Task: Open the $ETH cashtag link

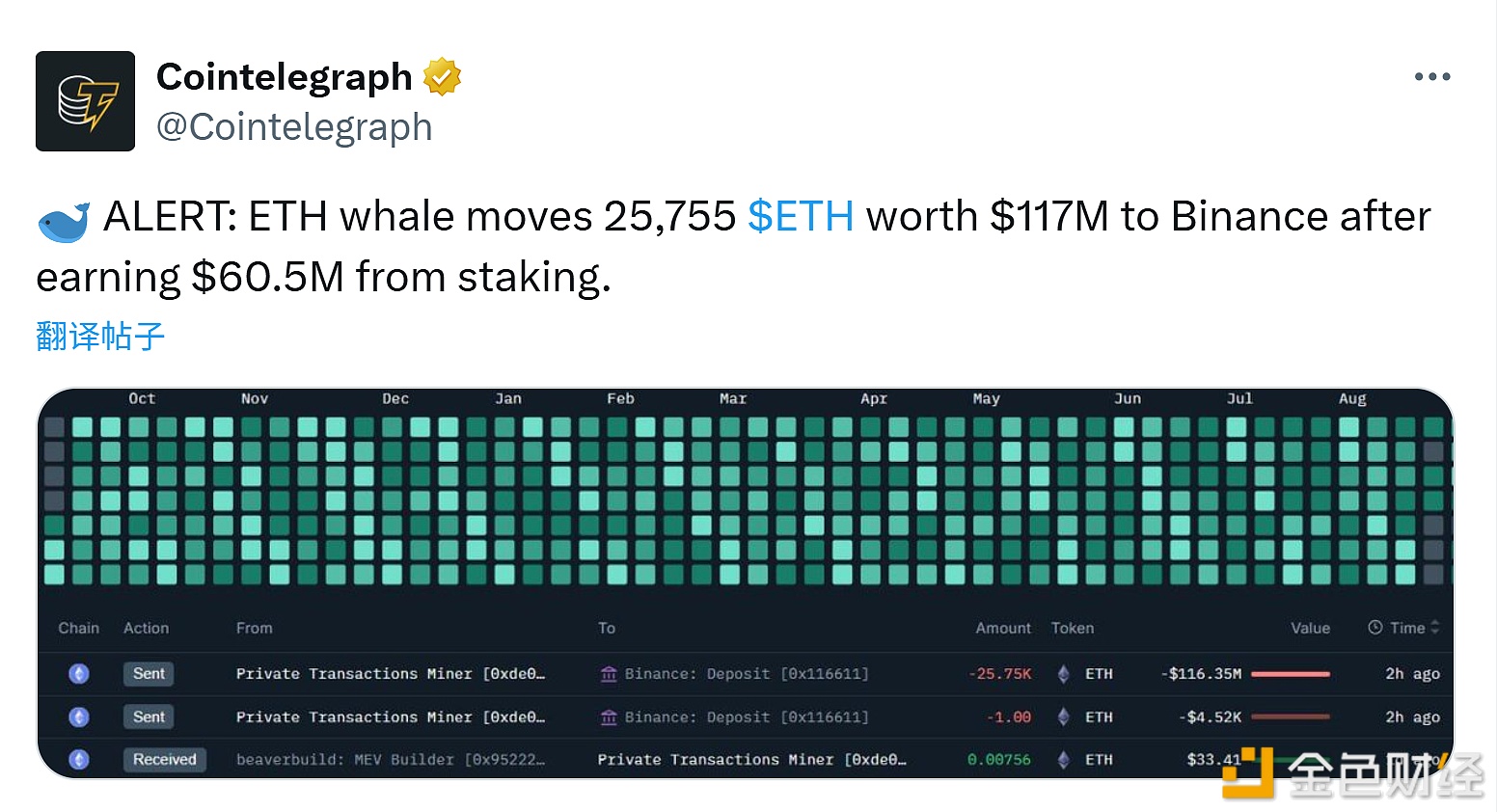Action: pyautogui.click(x=801, y=216)
